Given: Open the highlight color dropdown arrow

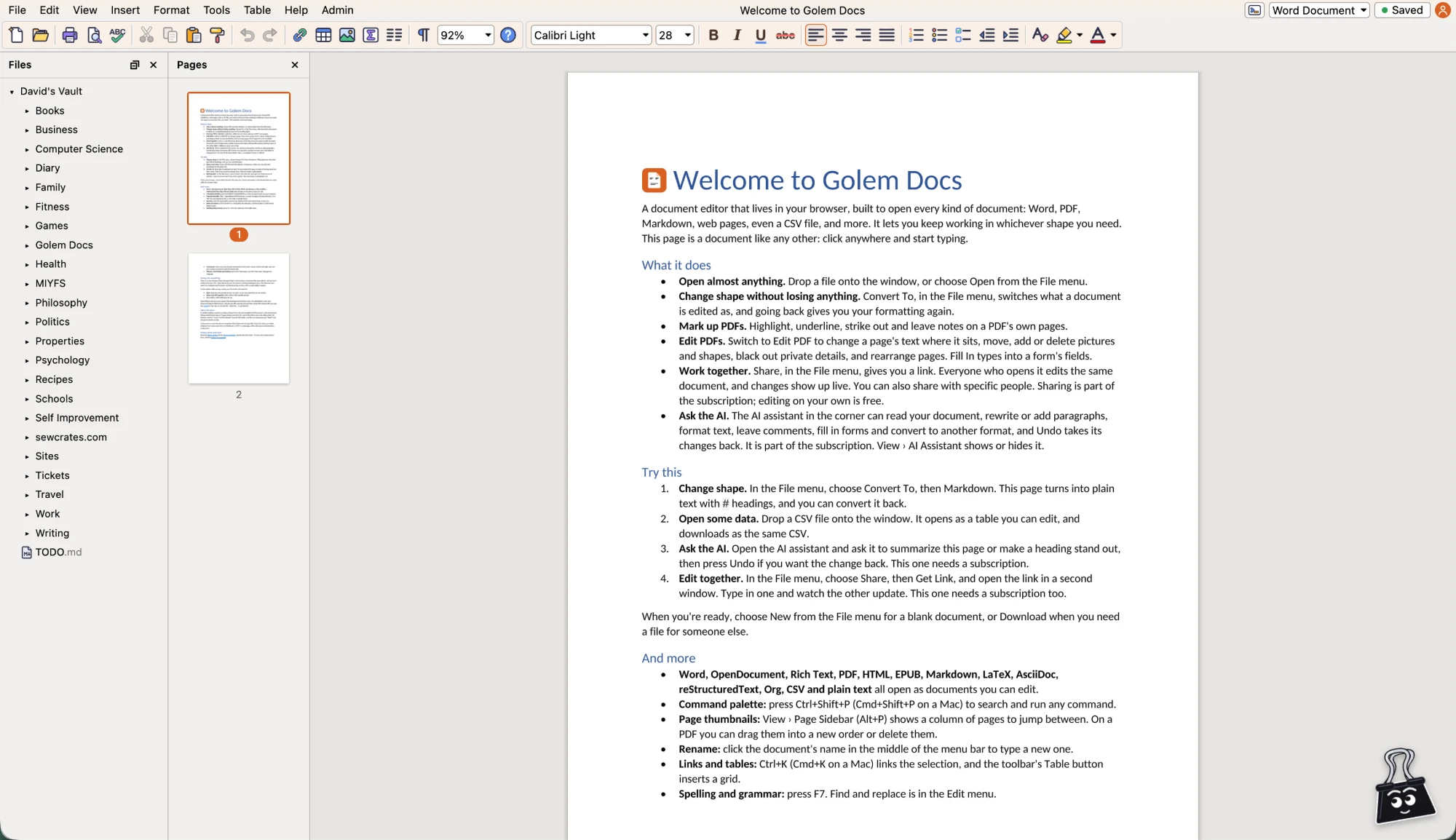Looking at the screenshot, I should pyautogui.click(x=1080, y=35).
